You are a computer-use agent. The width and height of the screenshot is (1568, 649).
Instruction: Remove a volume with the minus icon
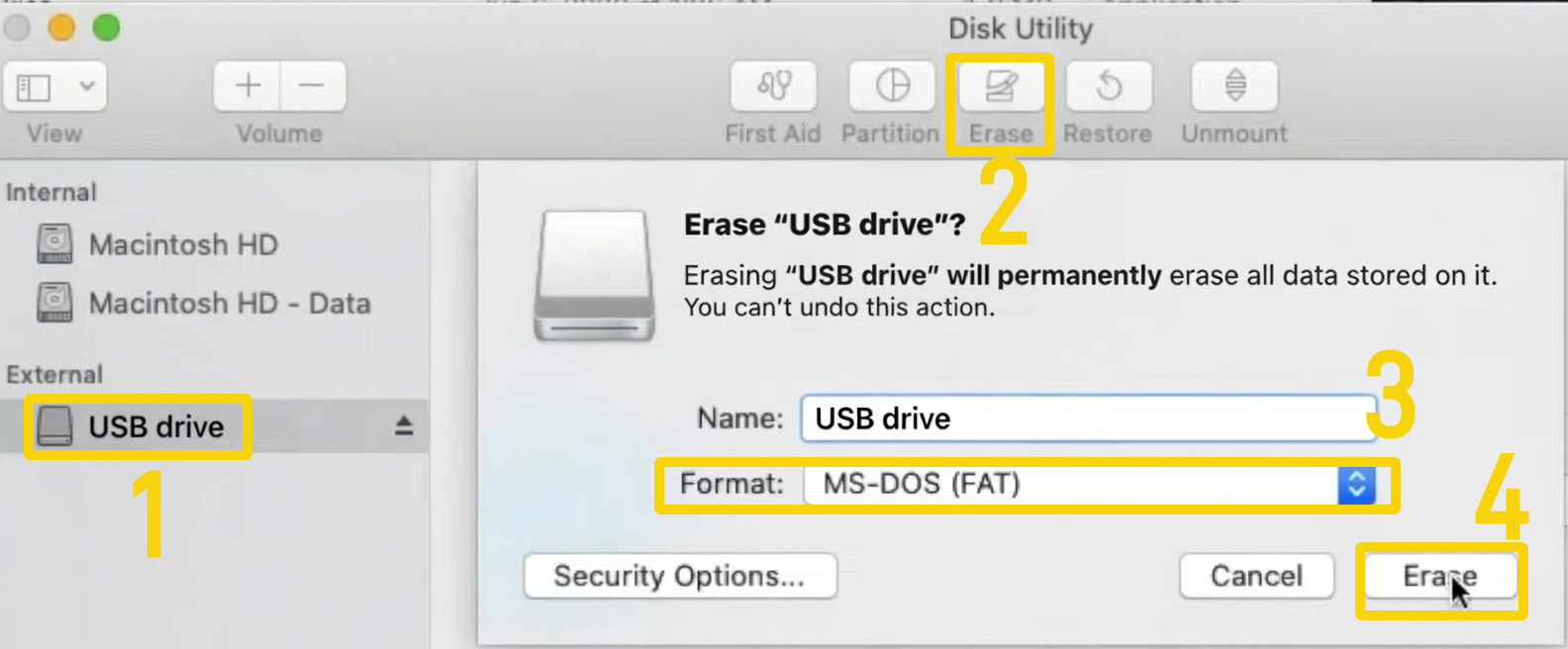coord(313,86)
